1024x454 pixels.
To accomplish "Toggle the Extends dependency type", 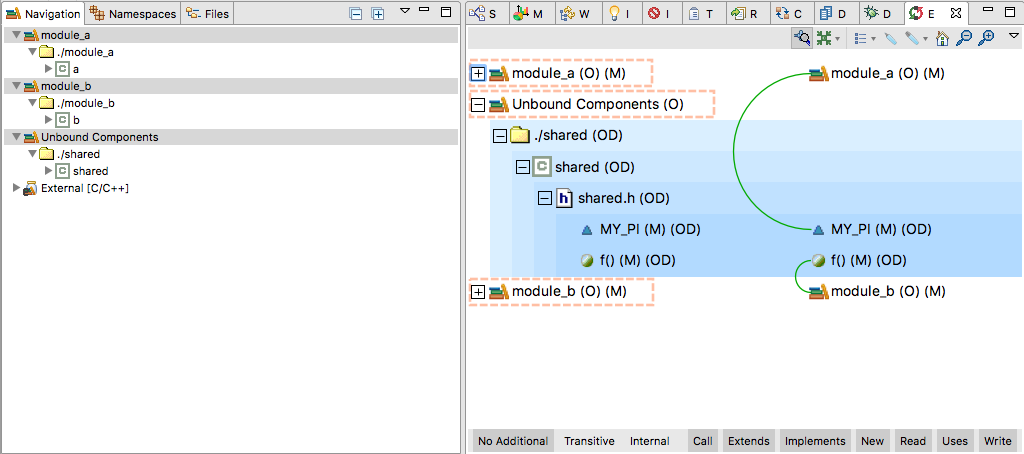I will [x=748, y=441].
